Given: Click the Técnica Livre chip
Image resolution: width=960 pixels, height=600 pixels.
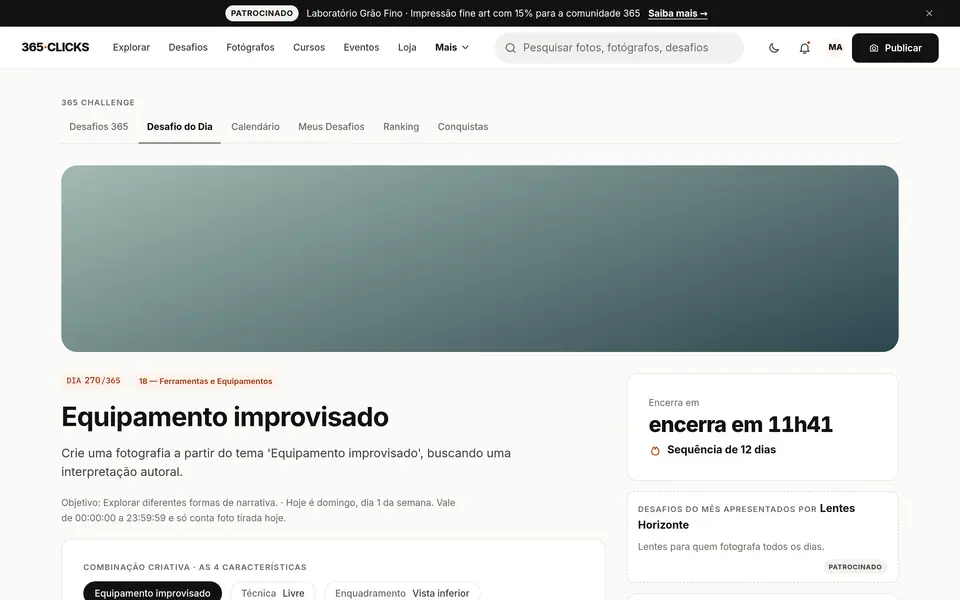Looking at the screenshot, I should pos(273,592).
